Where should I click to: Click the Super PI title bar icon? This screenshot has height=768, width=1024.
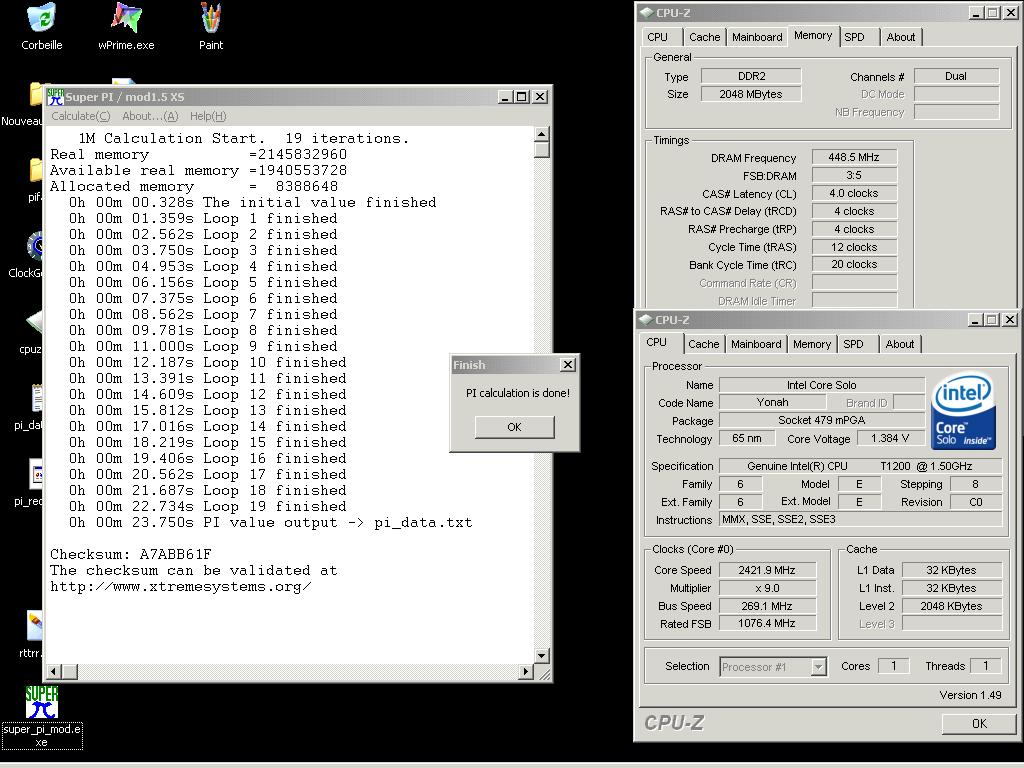click(x=55, y=97)
